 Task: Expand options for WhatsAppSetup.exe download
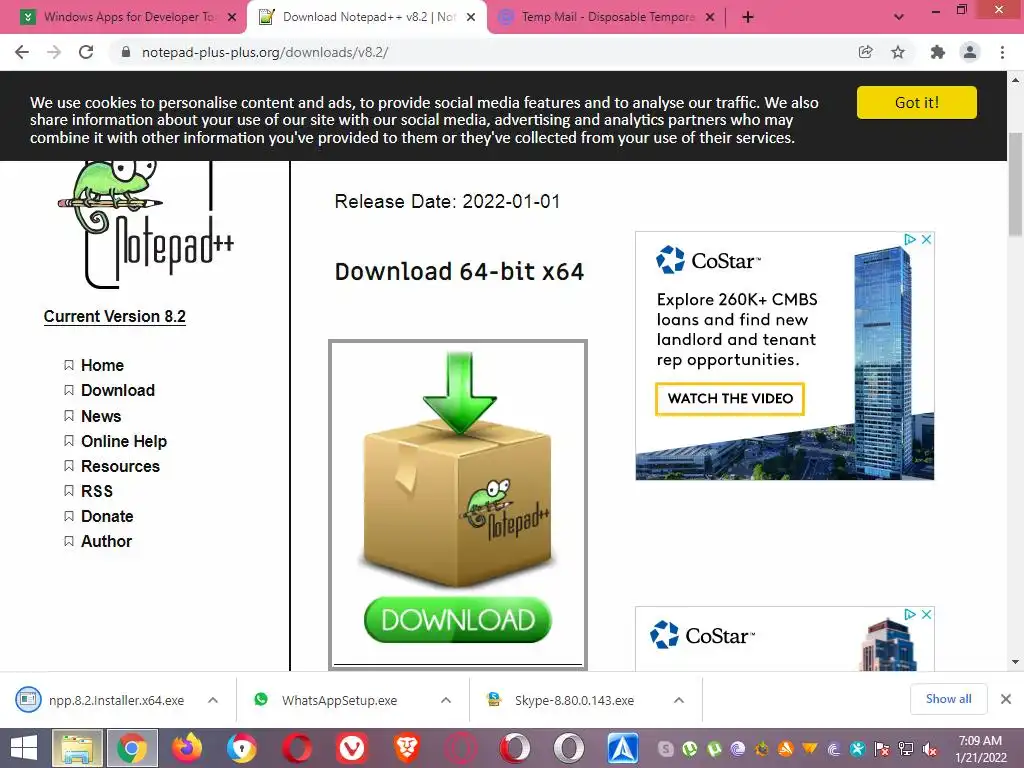446,700
